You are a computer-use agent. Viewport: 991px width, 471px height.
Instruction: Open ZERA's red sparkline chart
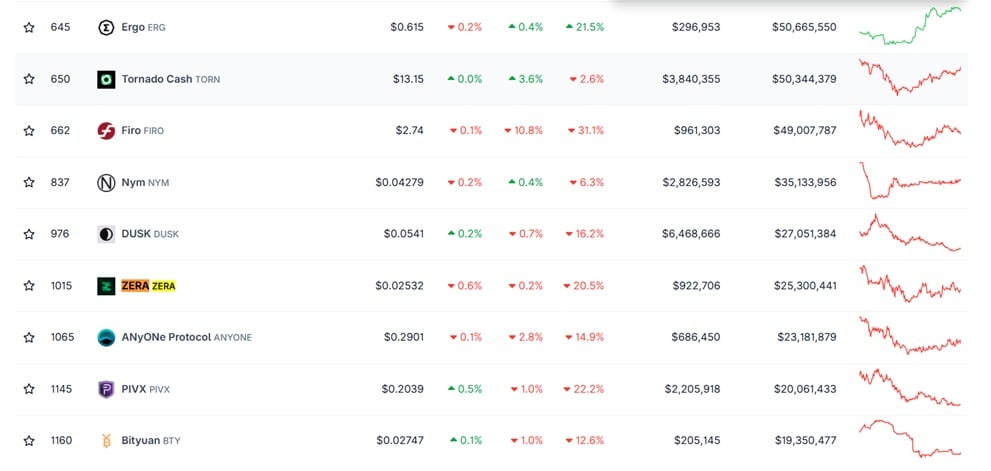(x=910, y=284)
